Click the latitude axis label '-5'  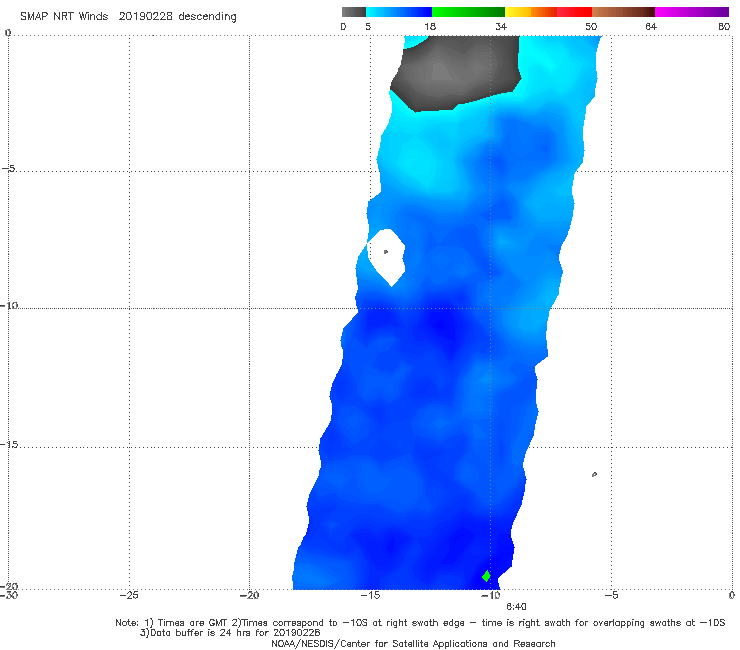click(x=9, y=169)
